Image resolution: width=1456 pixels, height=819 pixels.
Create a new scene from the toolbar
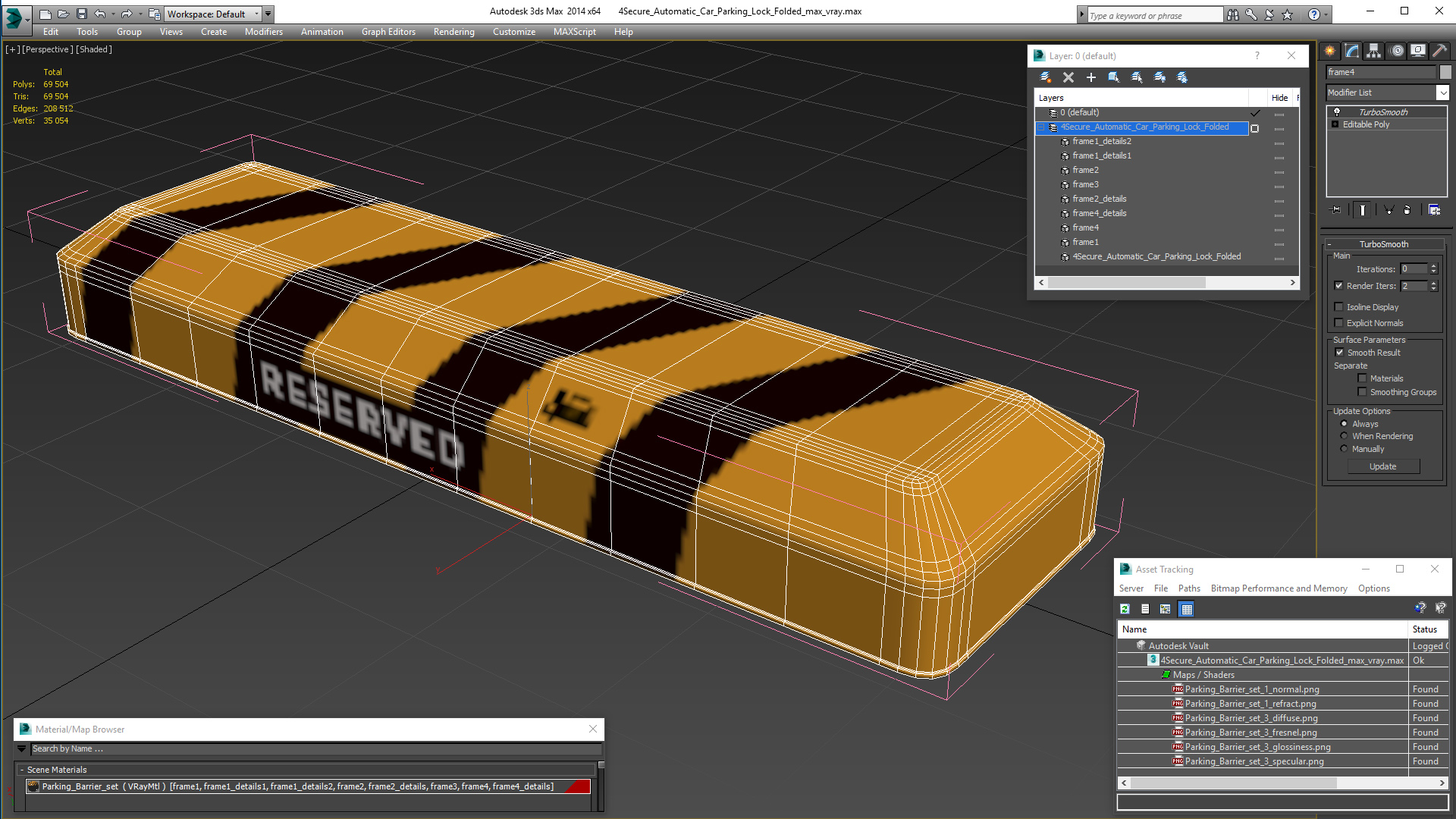point(45,14)
